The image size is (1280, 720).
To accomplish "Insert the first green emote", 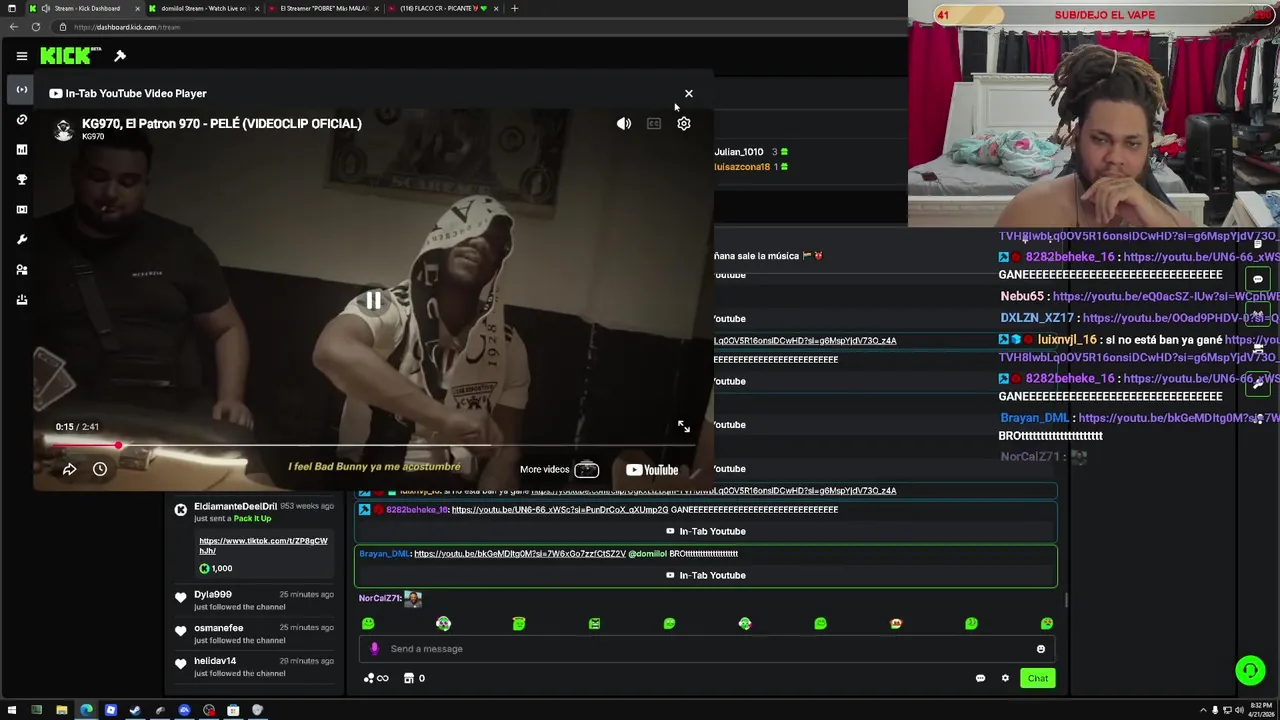I will [368, 624].
